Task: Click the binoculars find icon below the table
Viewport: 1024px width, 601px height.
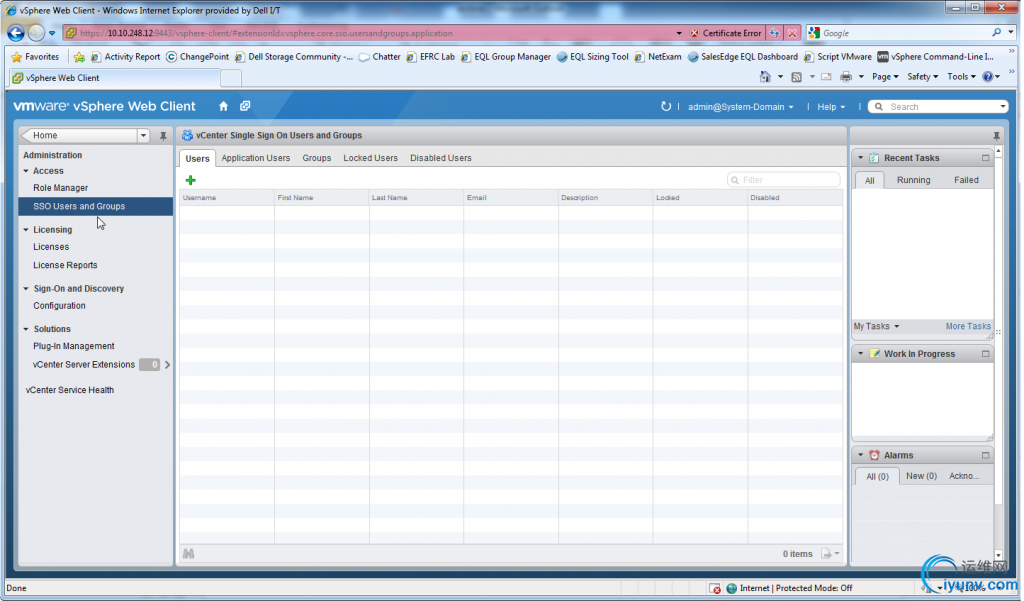Action: [x=189, y=554]
